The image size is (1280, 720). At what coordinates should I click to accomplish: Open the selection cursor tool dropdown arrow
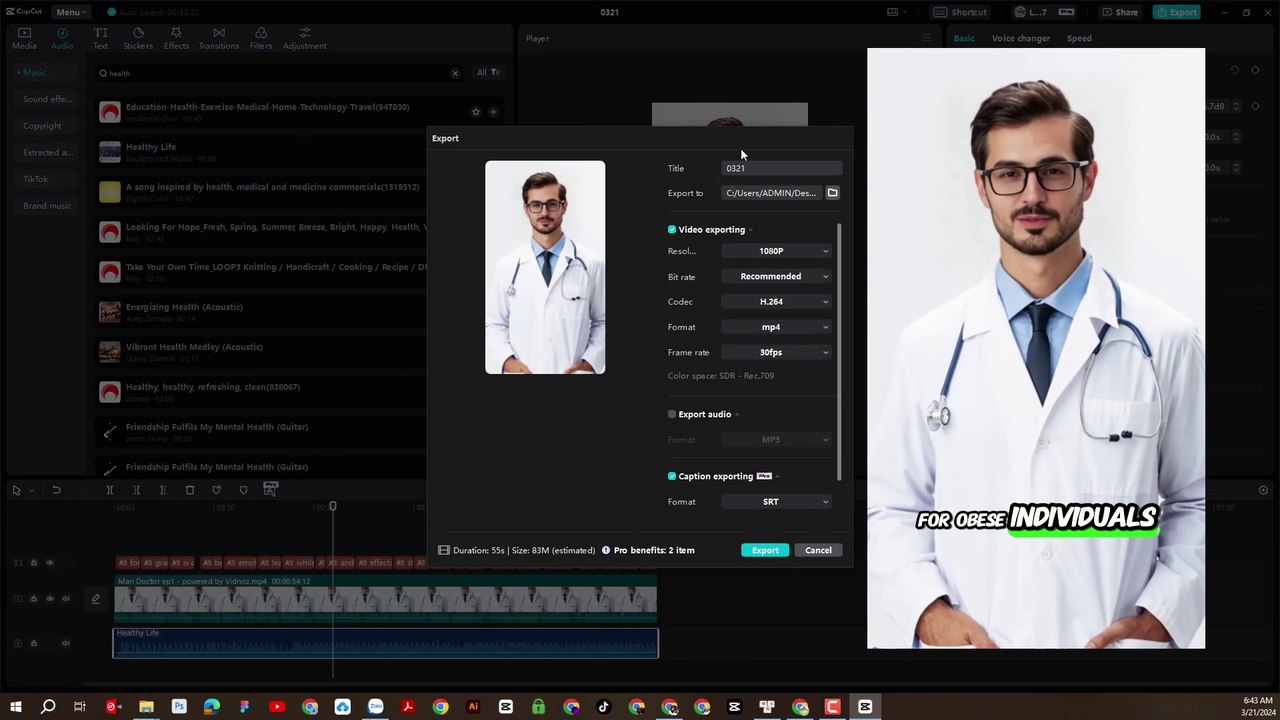[30, 490]
